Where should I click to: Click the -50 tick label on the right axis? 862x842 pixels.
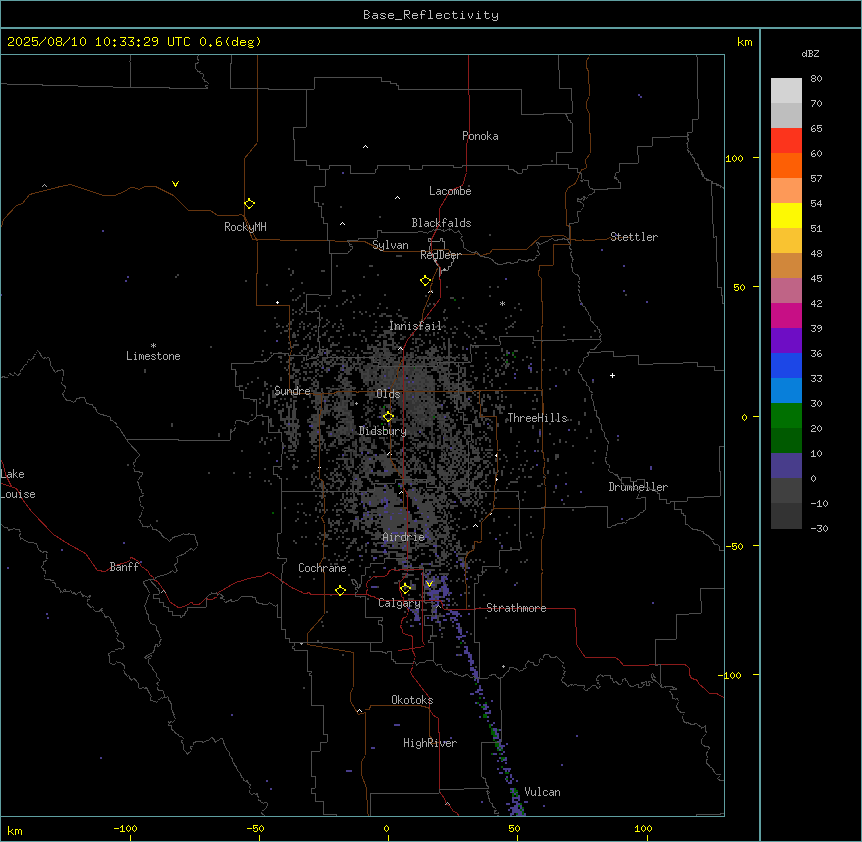pos(734,546)
